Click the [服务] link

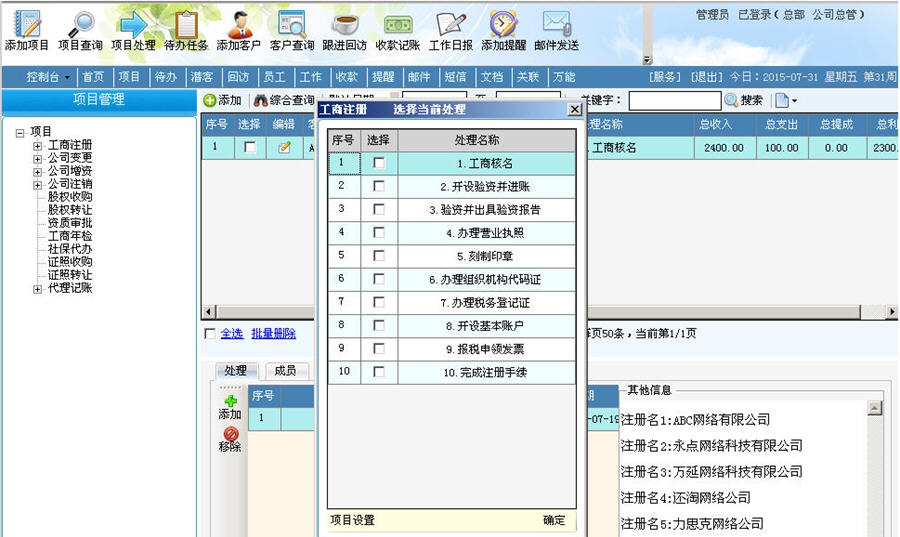pos(665,77)
